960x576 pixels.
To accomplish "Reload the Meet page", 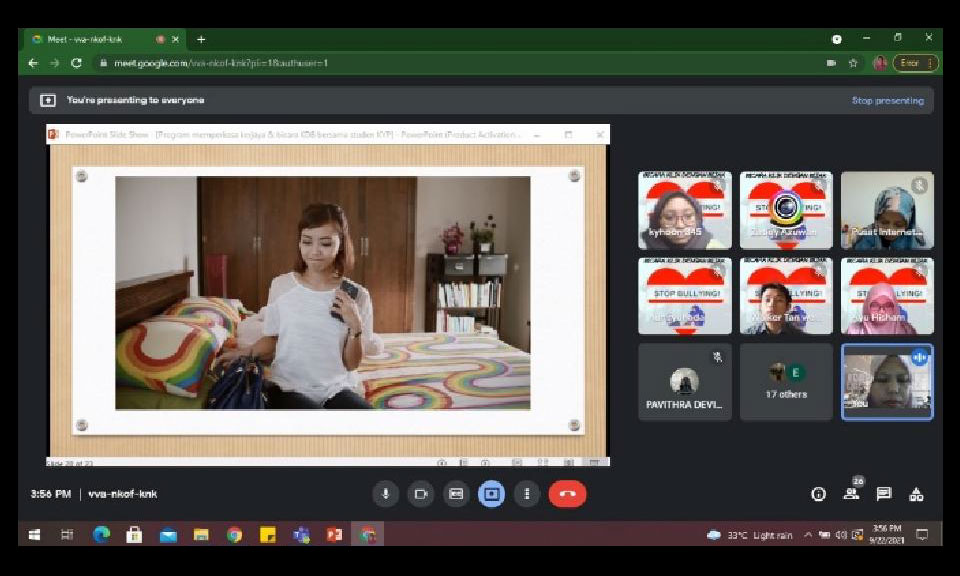I will click(x=77, y=63).
